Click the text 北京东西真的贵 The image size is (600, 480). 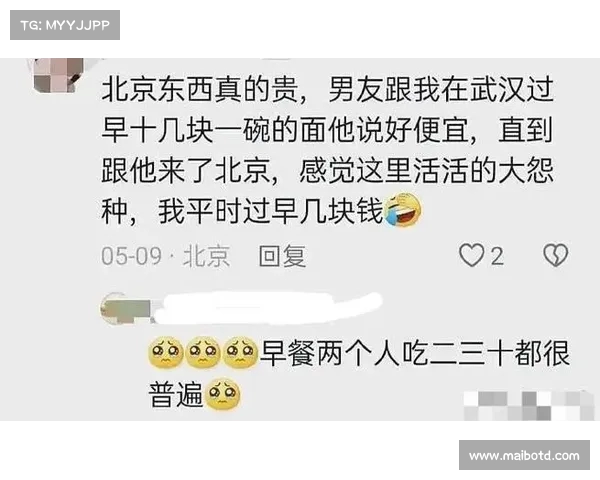click(x=200, y=89)
